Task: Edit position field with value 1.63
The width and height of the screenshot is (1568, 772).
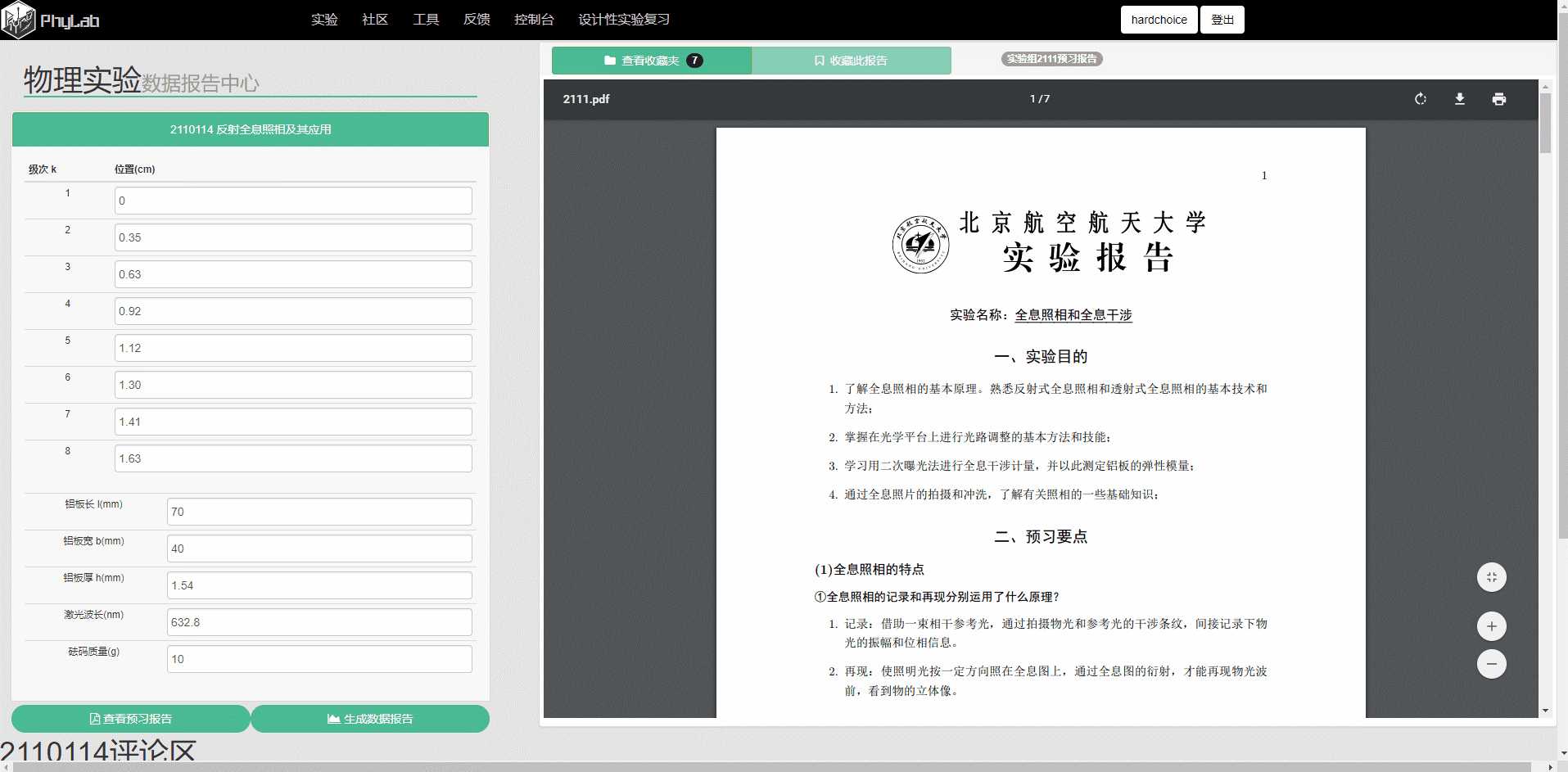Action: tap(293, 458)
